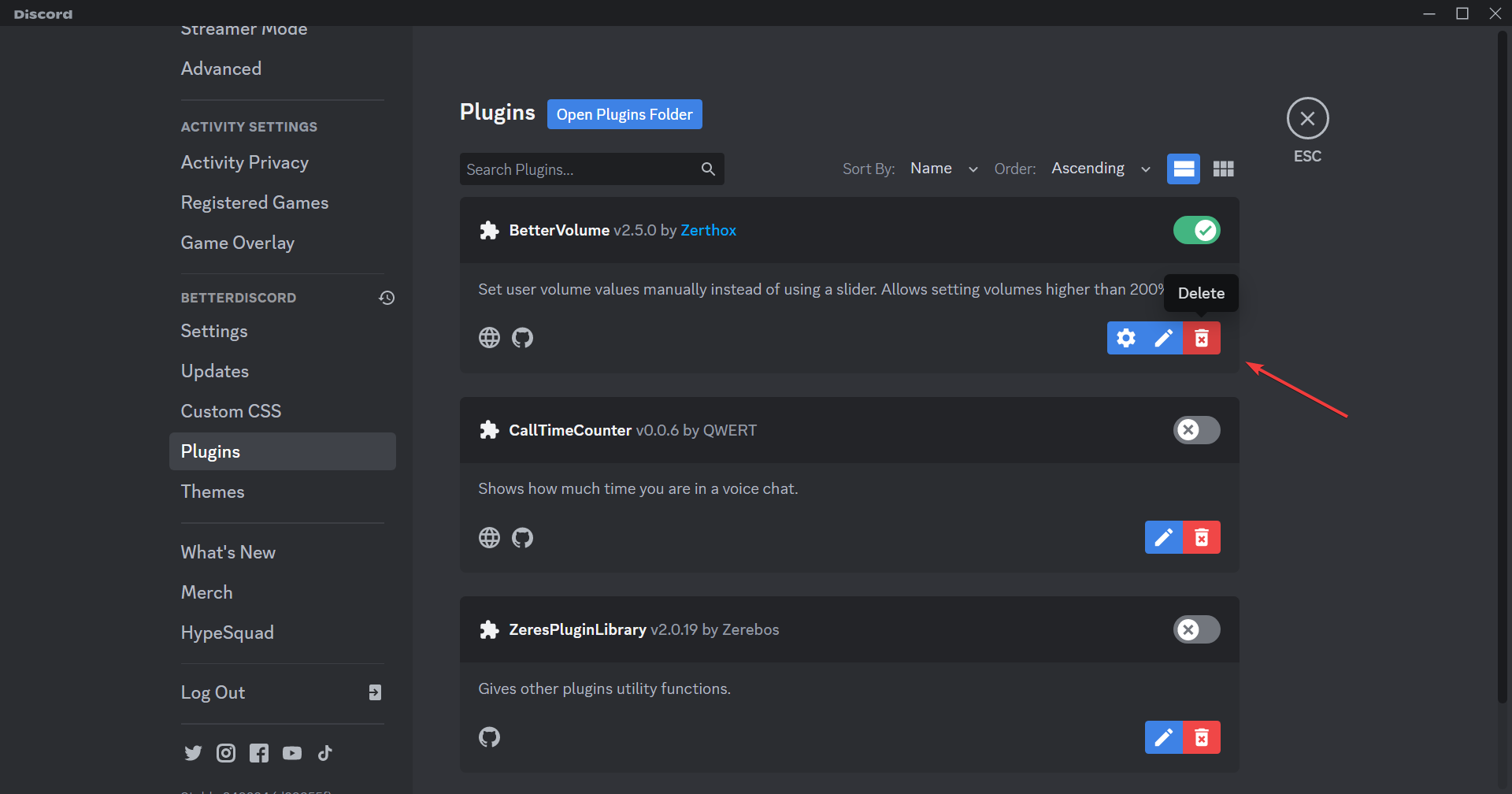Click Open Plugins Folder button
This screenshot has width=1512, height=794.
click(x=624, y=114)
